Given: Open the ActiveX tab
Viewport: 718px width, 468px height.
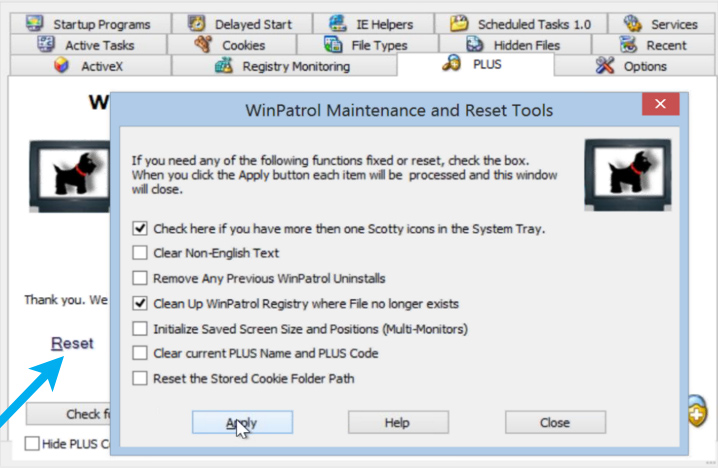Looking at the screenshot, I should tap(91, 65).
